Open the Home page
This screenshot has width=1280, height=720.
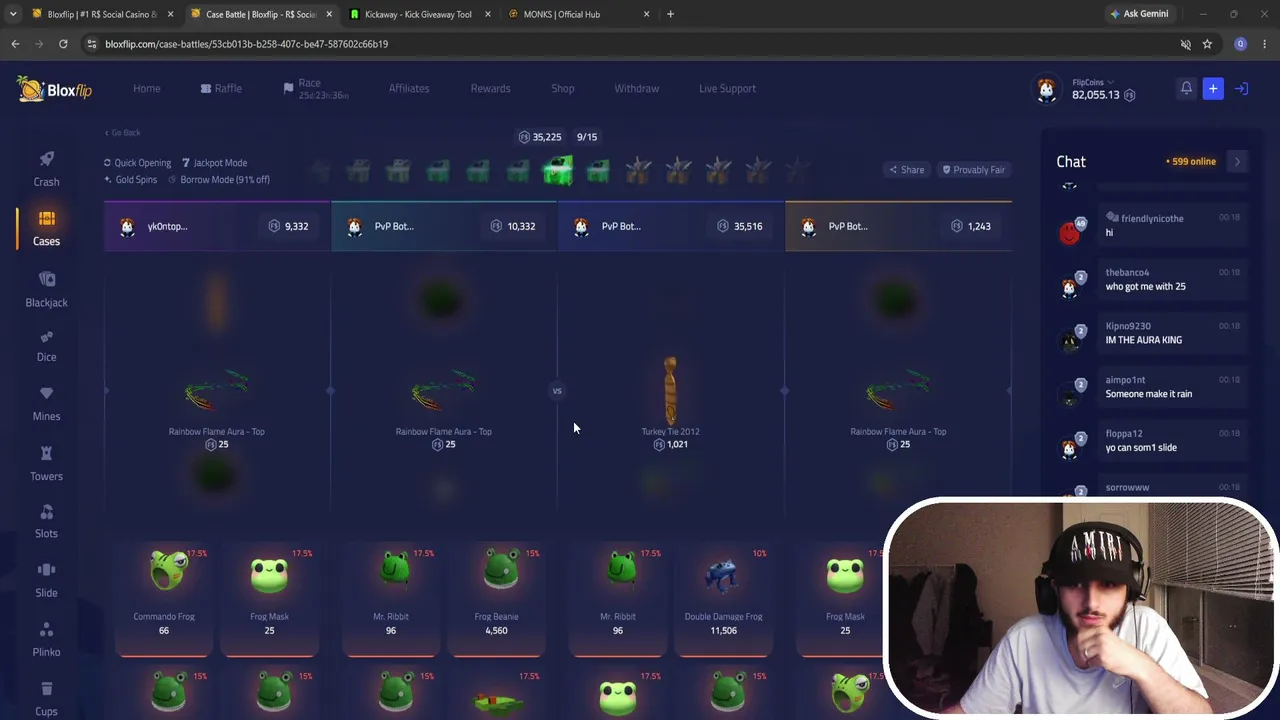(x=146, y=89)
